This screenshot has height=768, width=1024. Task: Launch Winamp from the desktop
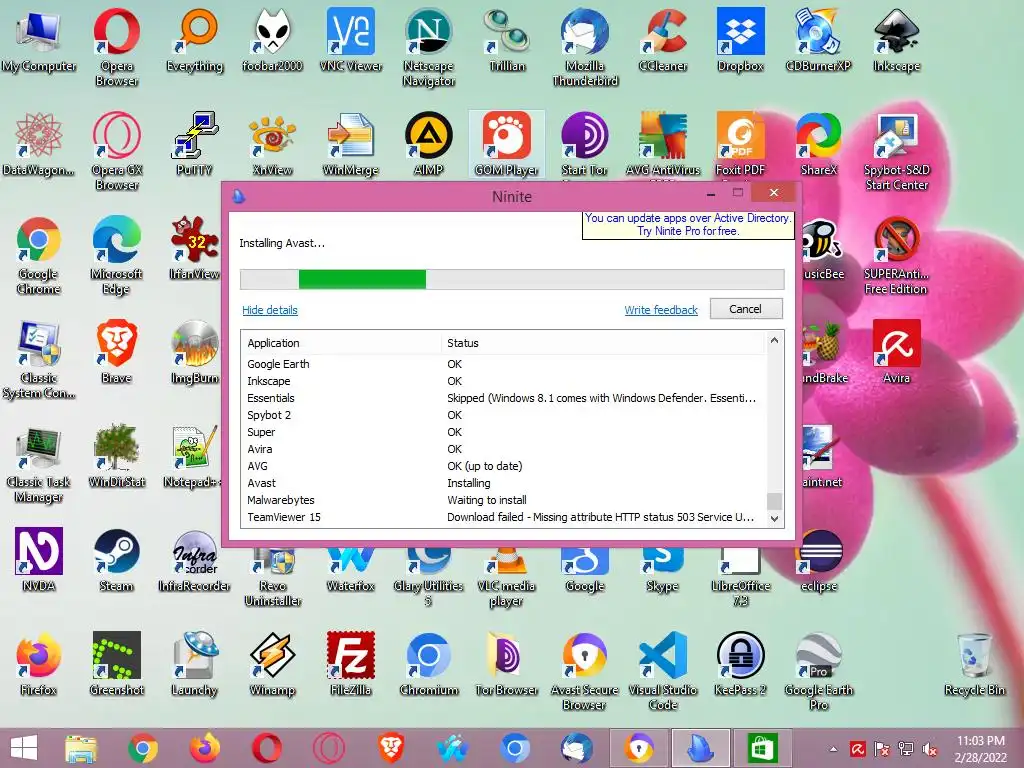272,664
